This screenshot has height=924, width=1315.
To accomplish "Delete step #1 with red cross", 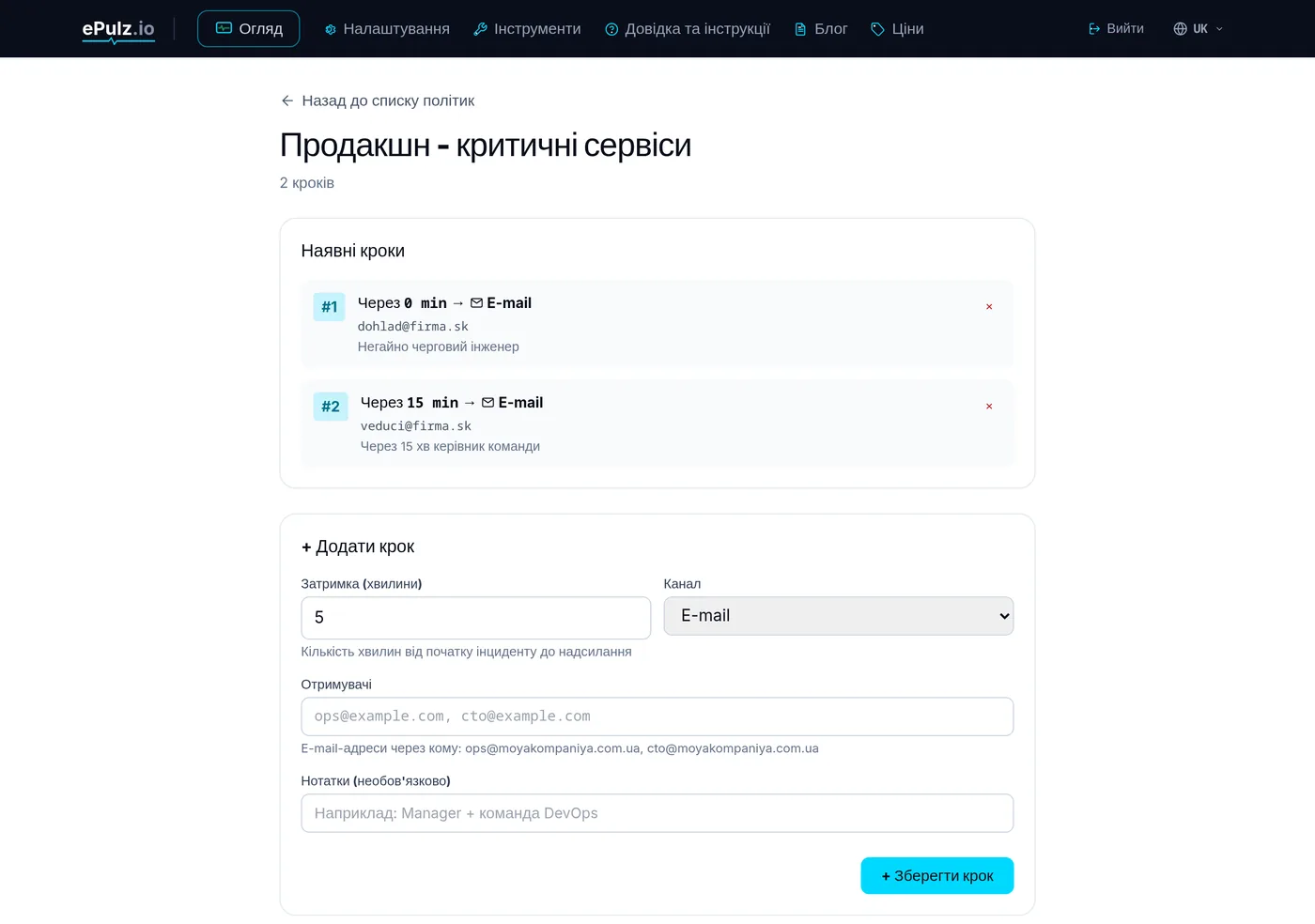I will coord(989,307).
